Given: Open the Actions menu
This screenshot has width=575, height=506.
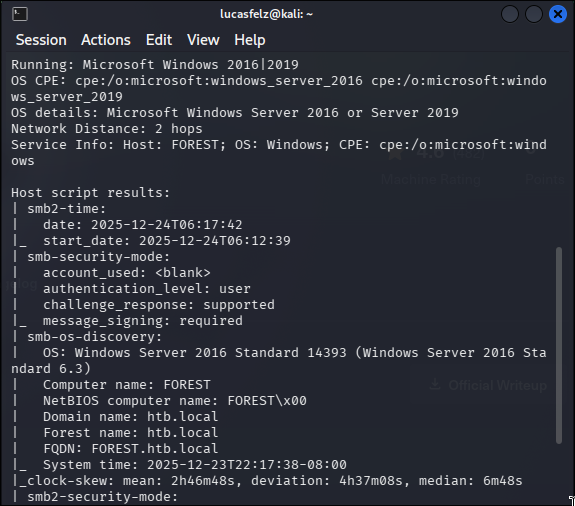Looking at the screenshot, I should pyautogui.click(x=106, y=40).
